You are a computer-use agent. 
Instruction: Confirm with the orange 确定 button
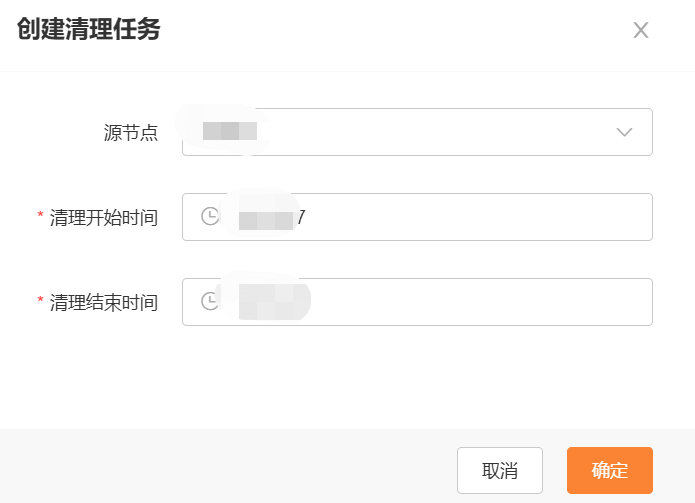(609, 470)
